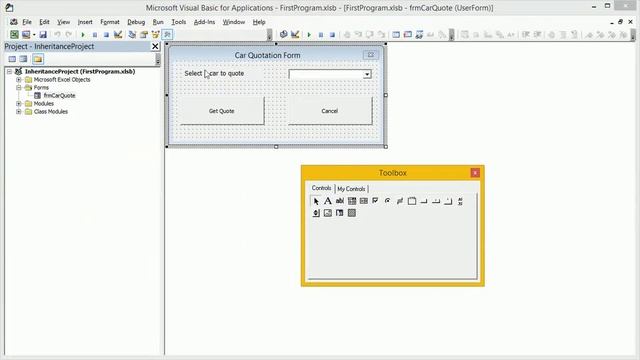Toggle the Toolbox toolbar icon
This screenshot has height=360, width=640.
coord(167,35)
